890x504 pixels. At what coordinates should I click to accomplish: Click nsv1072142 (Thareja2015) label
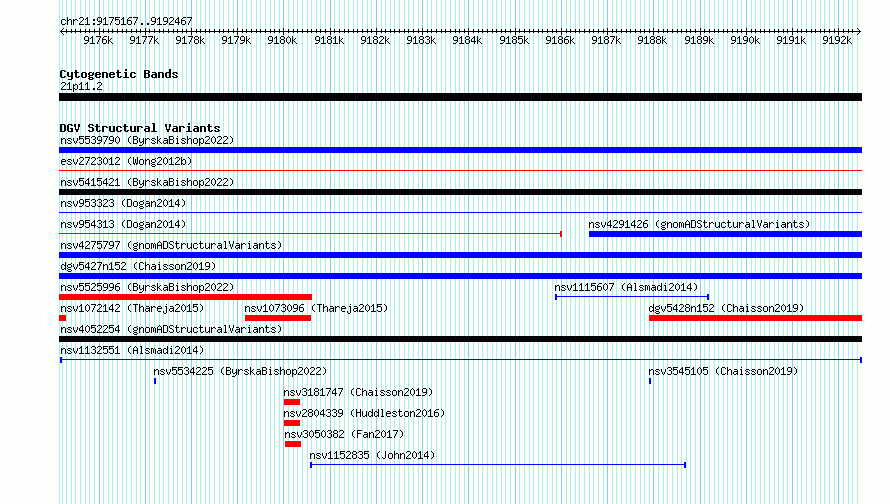click(x=132, y=308)
